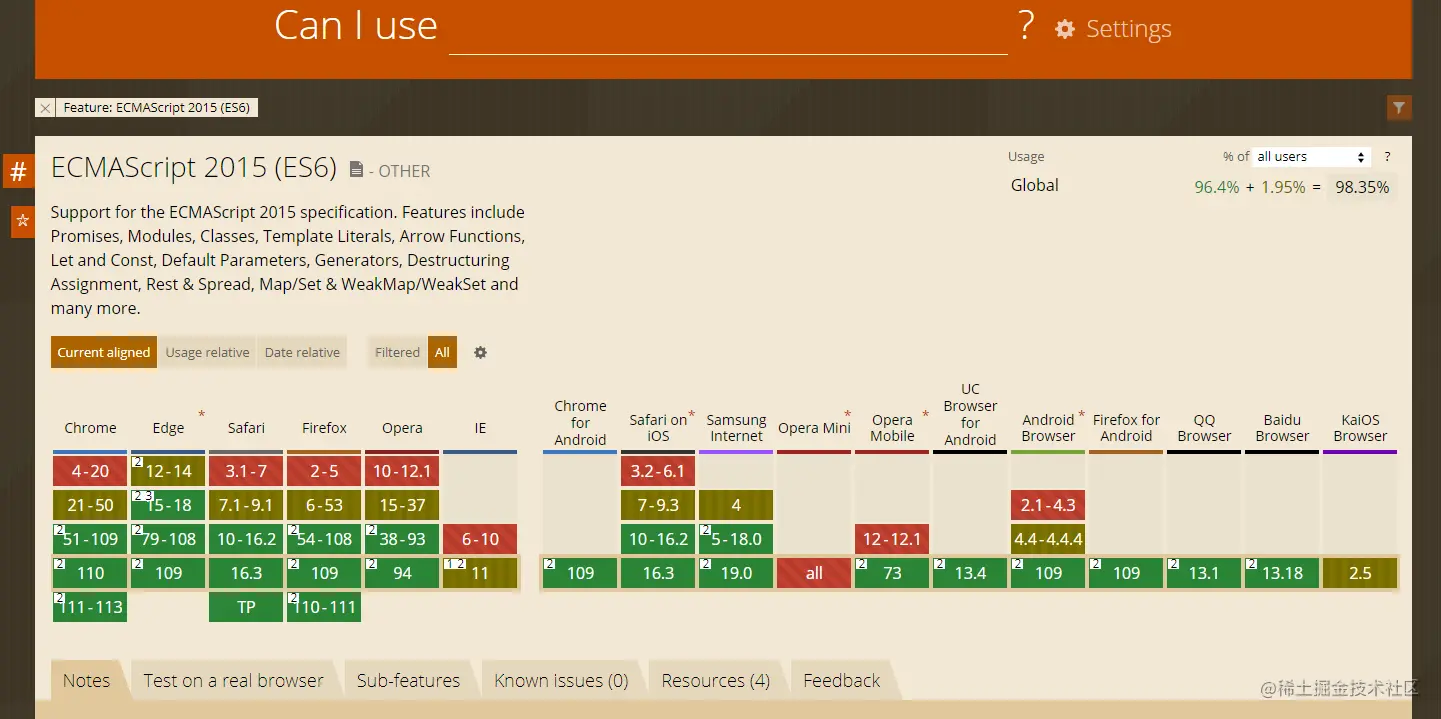Click the Safari on iOS 3.2-6.1 cell
Screen dimensions: 1441x719
coord(658,471)
